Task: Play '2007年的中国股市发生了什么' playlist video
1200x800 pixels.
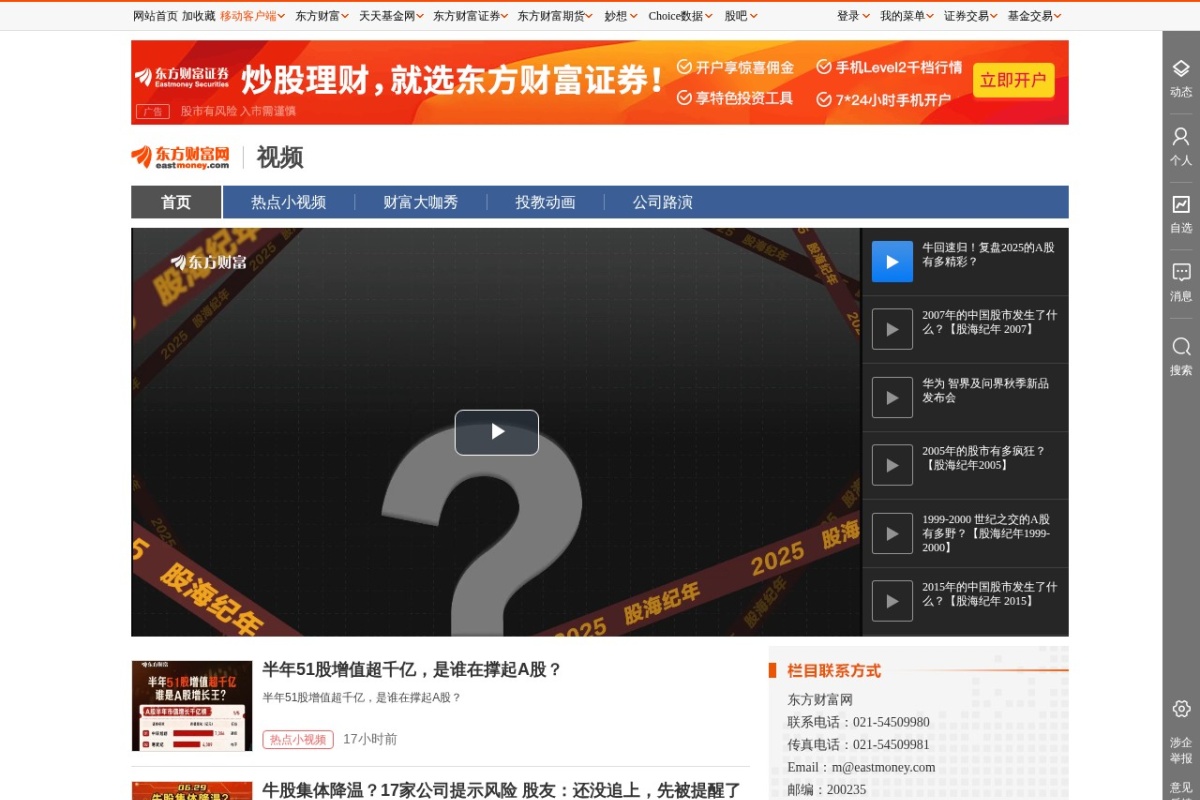Action: [x=892, y=329]
